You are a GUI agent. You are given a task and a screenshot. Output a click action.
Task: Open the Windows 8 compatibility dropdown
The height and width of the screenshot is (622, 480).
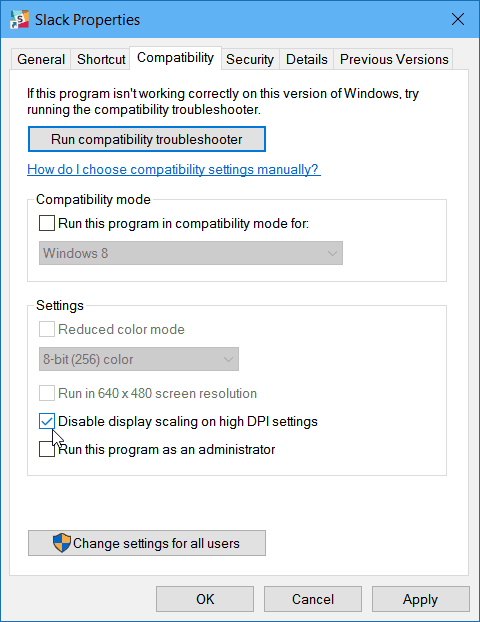[191, 253]
